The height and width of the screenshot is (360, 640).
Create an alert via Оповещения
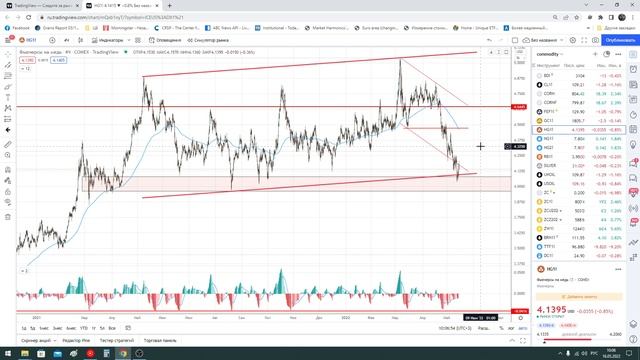[165, 40]
